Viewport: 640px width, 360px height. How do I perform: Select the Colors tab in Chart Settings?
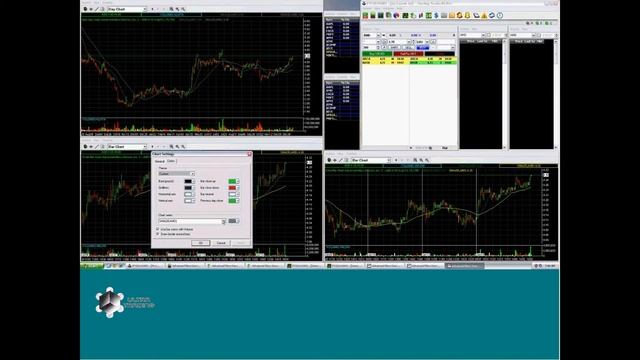tap(171, 161)
